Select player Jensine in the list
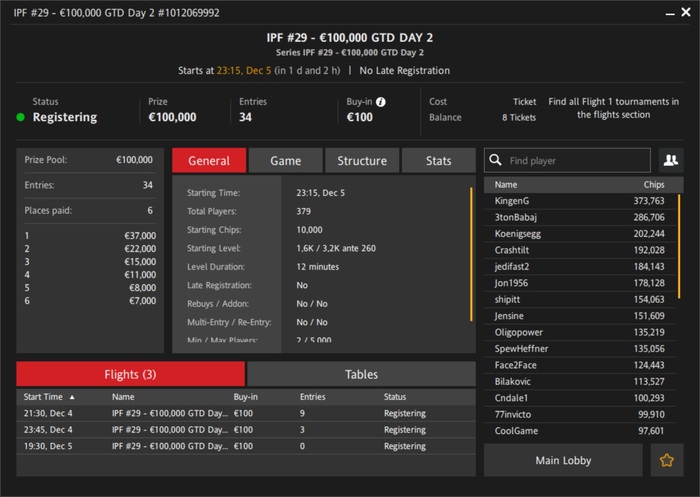The height and width of the screenshot is (497, 700). click(x=580, y=316)
